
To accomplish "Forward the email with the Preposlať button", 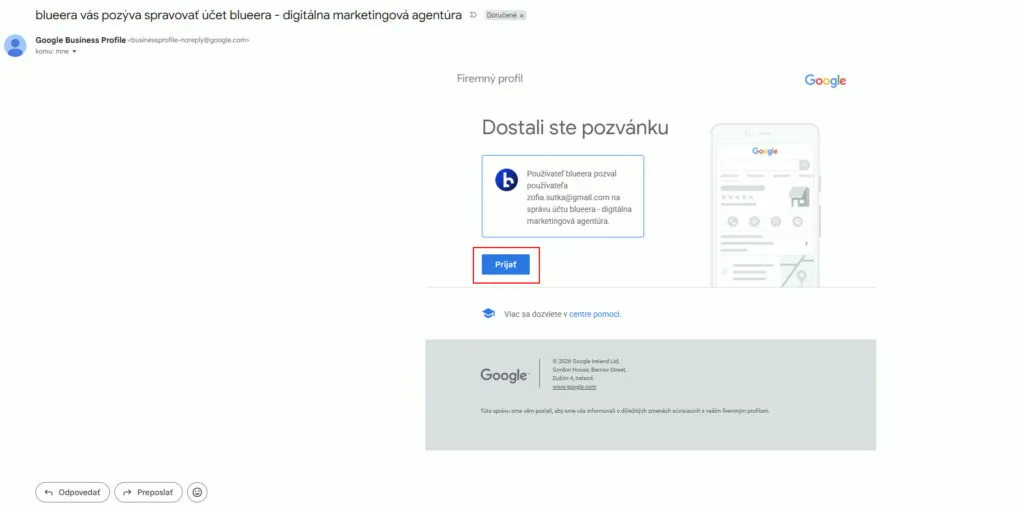I will pos(148,492).
